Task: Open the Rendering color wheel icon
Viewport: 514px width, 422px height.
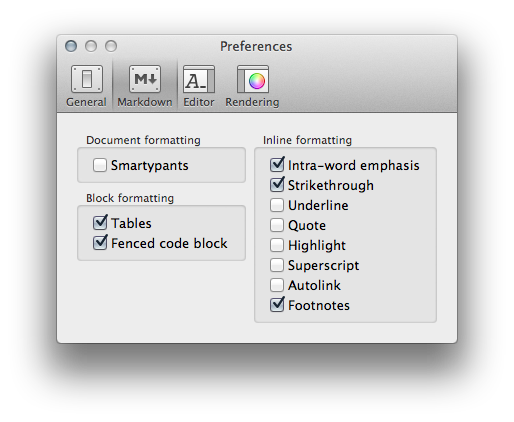Action: coord(253,79)
